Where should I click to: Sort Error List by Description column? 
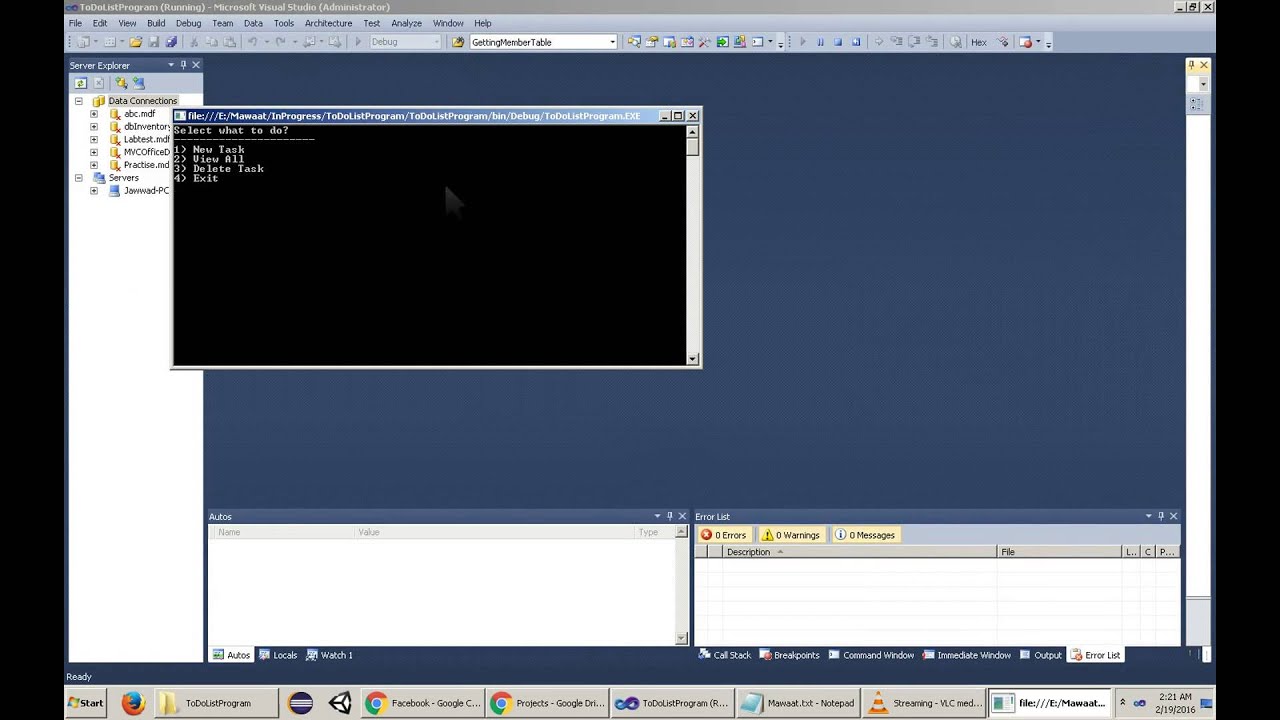click(859, 552)
